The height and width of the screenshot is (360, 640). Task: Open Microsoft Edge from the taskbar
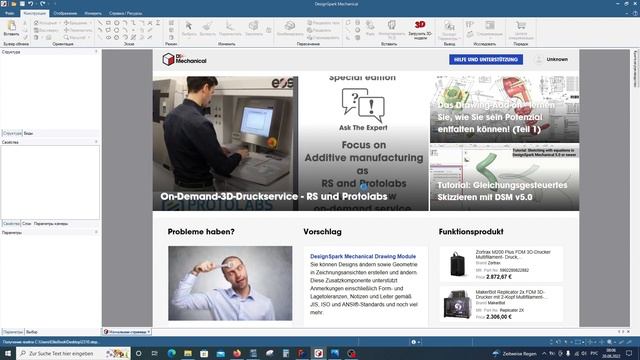[x=171, y=353]
